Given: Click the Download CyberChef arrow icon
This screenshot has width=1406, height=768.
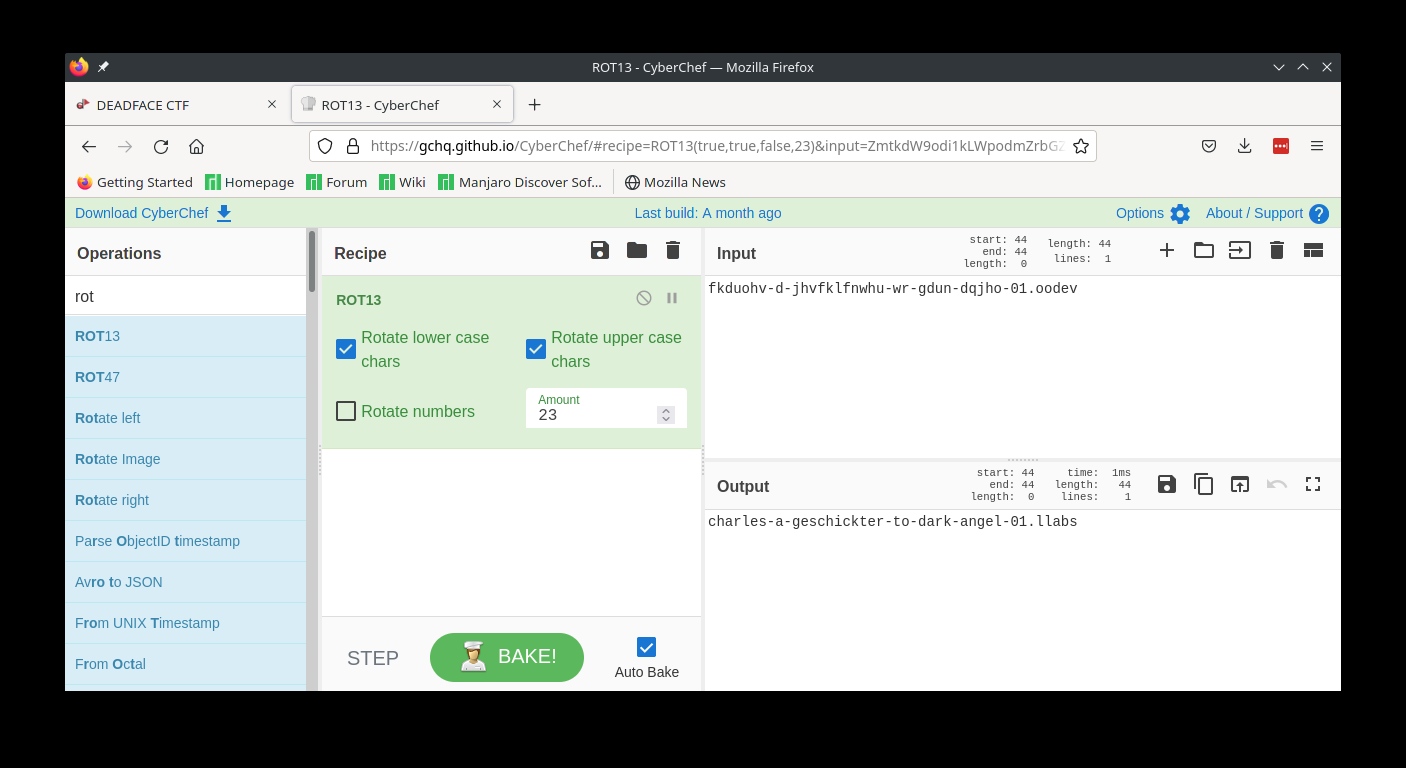Looking at the screenshot, I should pos(224,213).
